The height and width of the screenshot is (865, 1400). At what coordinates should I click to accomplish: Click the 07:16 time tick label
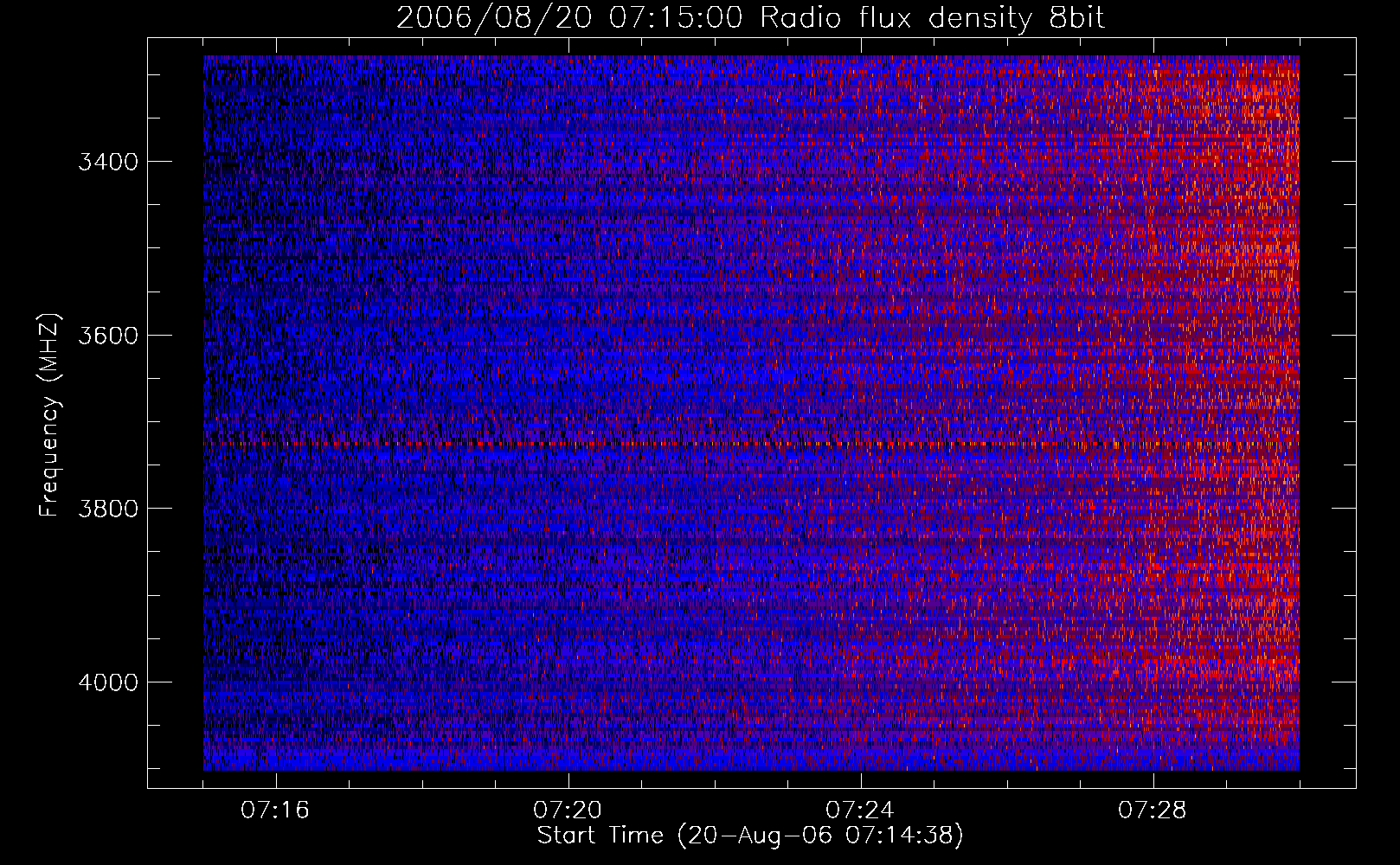coord(275,811)
